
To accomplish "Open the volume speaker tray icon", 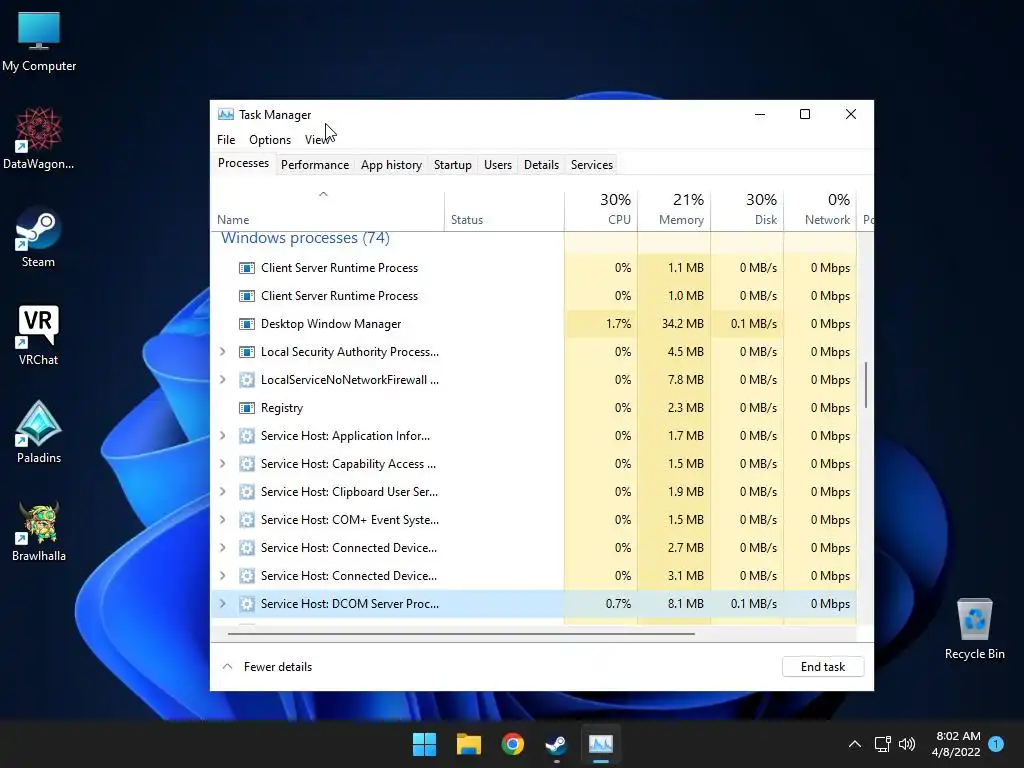I will 906,744.
